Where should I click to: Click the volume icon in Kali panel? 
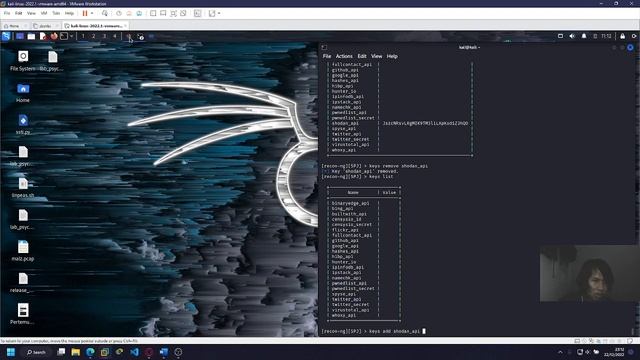[572, 36]
